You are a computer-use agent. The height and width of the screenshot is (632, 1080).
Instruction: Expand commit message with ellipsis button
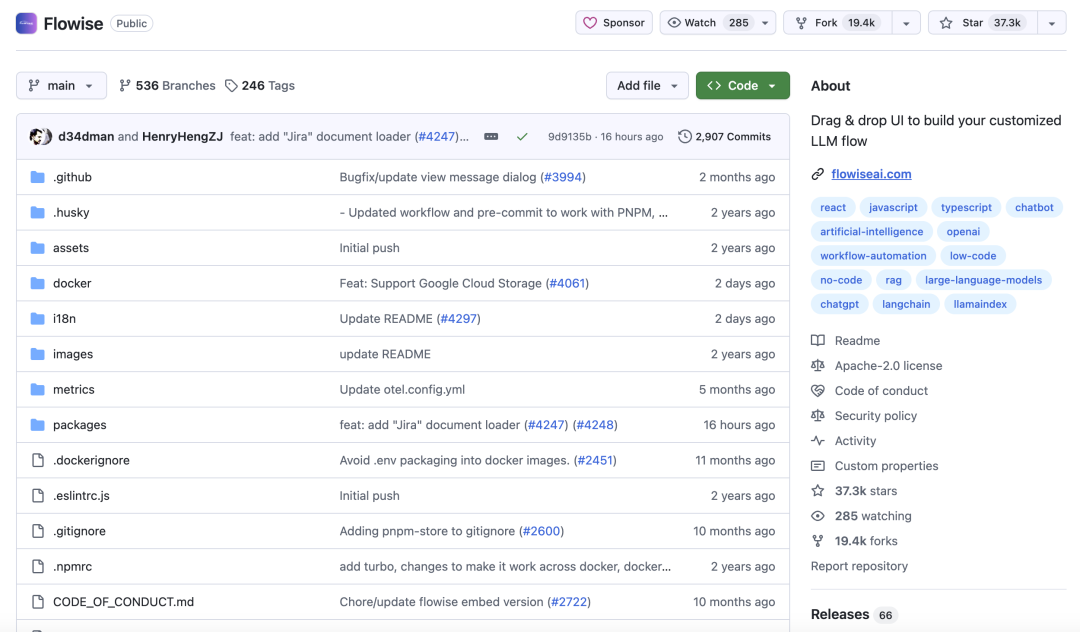[491, 136]
